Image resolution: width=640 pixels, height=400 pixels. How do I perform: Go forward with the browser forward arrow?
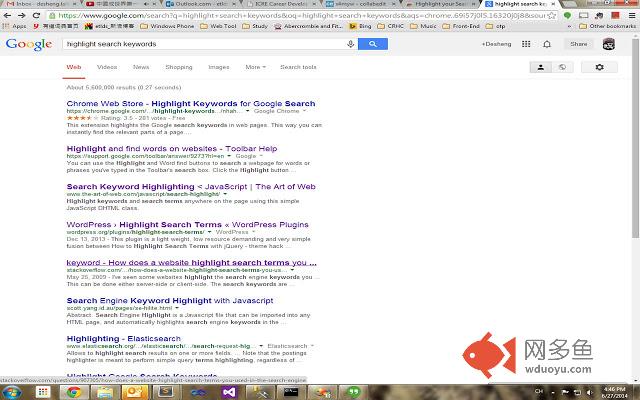tap(22, 15)
